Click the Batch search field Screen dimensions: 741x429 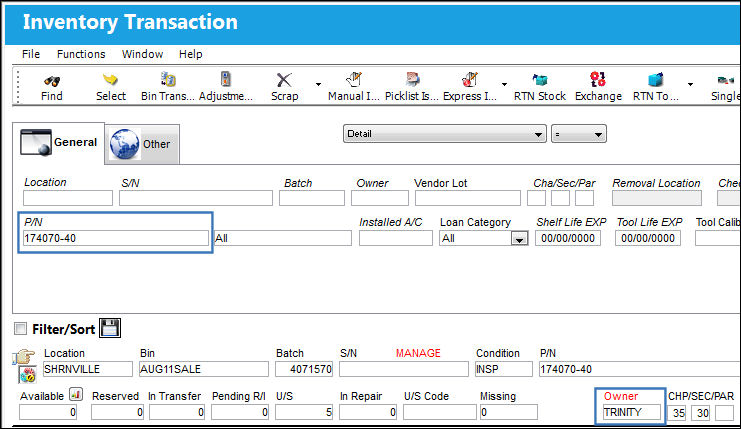(x=312, y=198)
